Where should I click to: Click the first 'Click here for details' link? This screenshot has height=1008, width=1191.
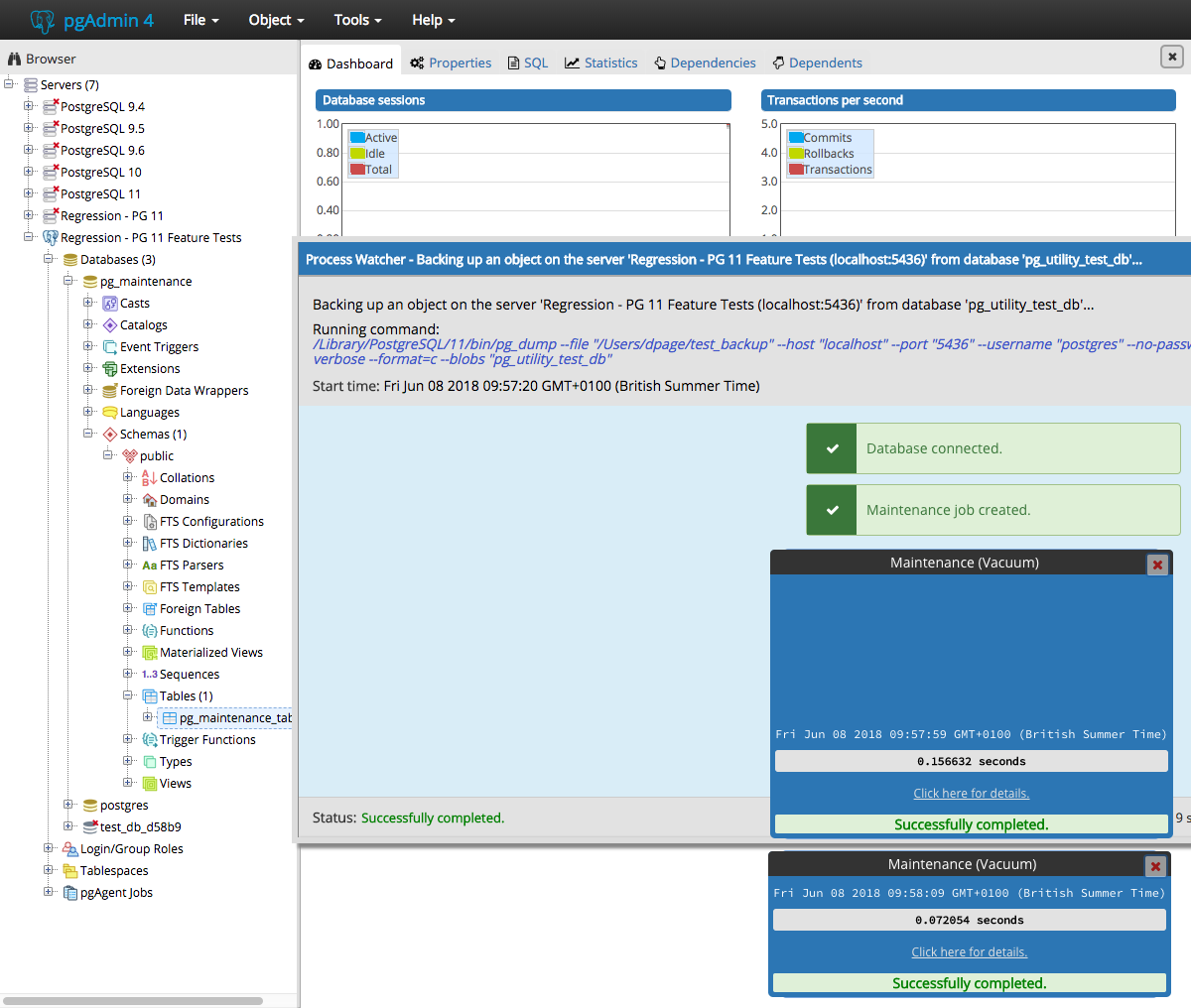click(x=971, y=794)
